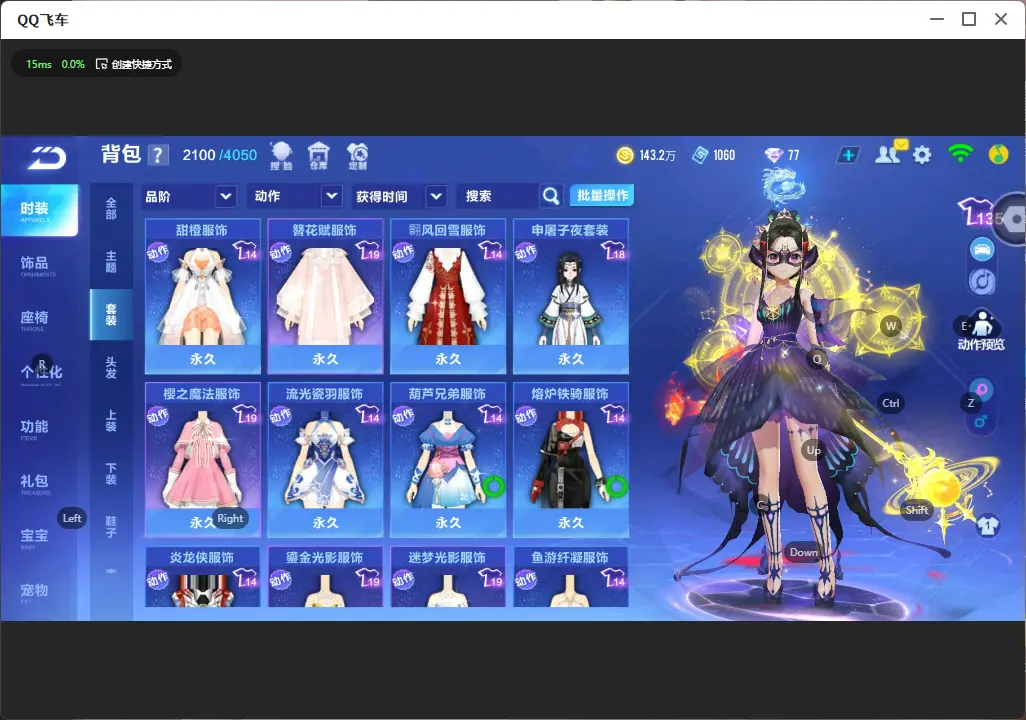Select the 甜橙服饰 outfit card
Viewport: 1026px width, 720px height.
(203, 296)
